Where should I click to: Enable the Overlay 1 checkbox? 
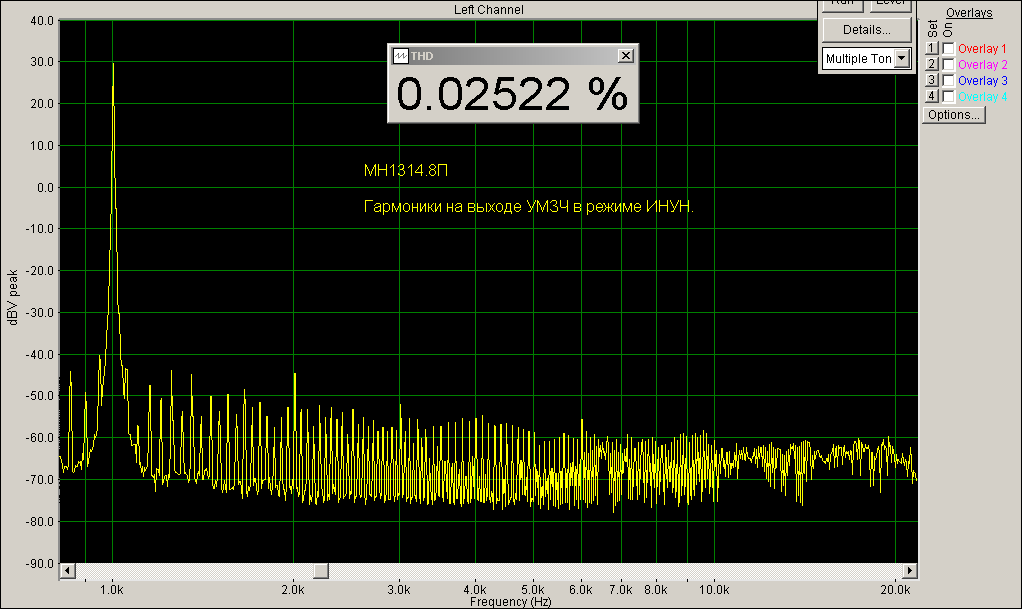click(948, 48)
